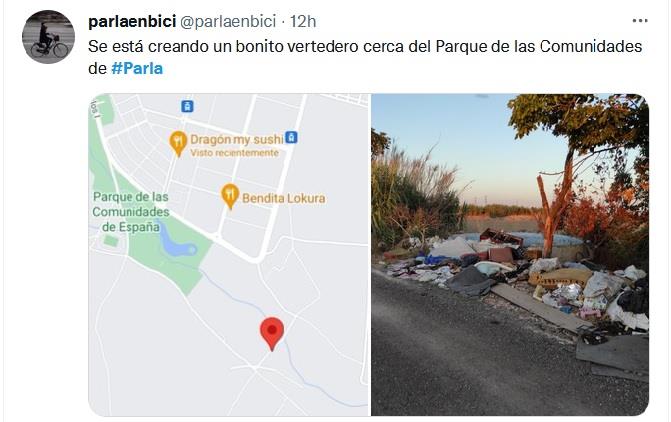The image size is (671, 422).
Task: Open the tweet via its 12h timestamp
Action: pos(303,21)
